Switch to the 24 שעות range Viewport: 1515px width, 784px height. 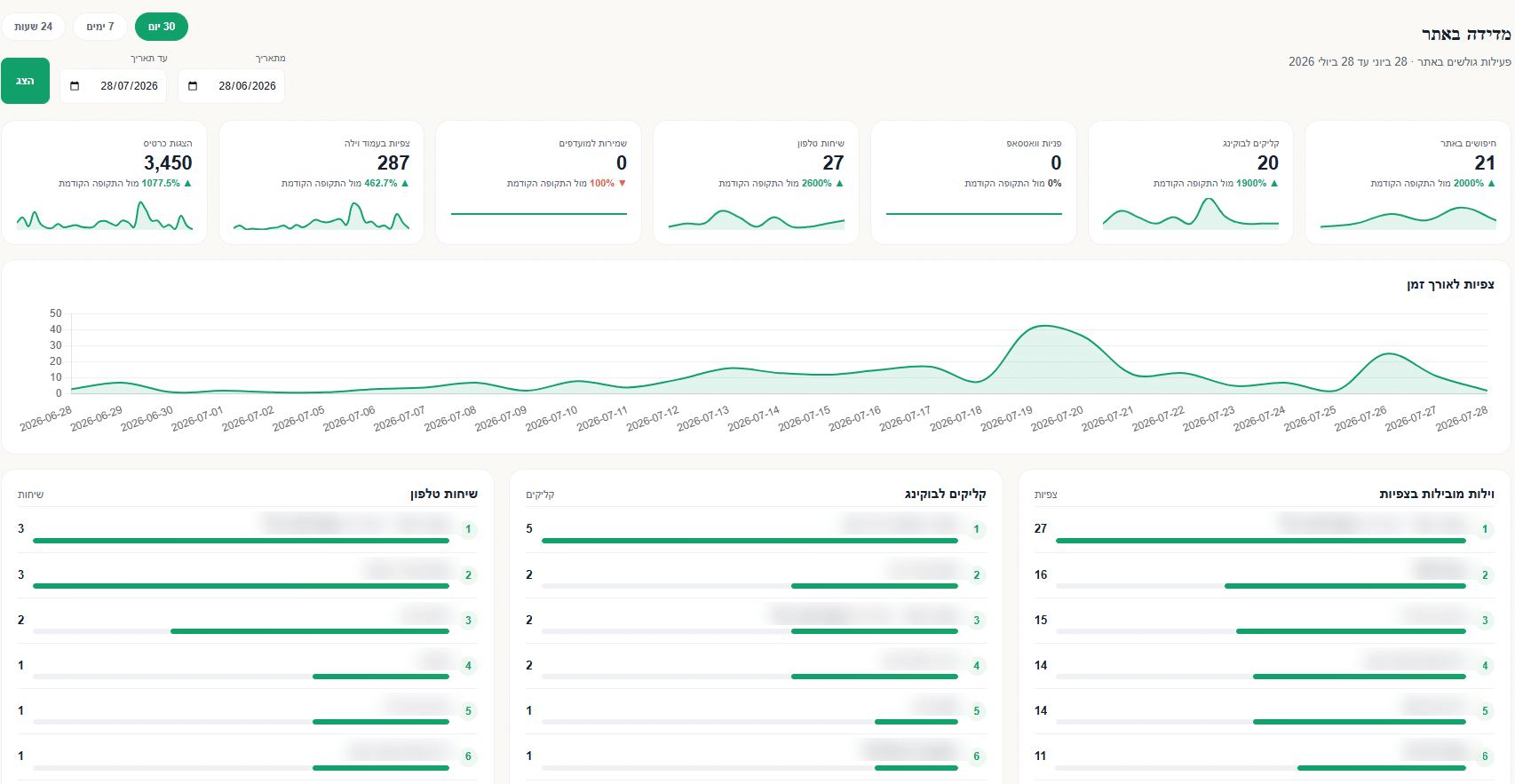(34, 27)
